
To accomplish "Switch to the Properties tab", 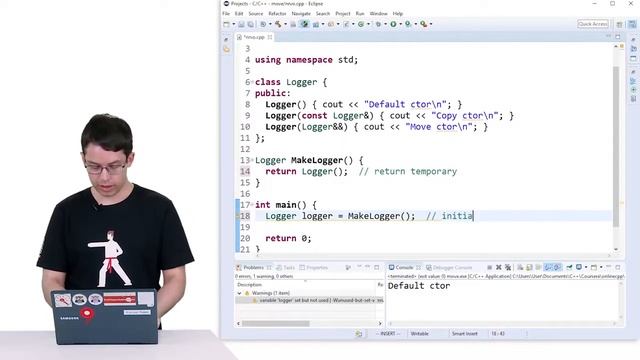I will [314, 268].
